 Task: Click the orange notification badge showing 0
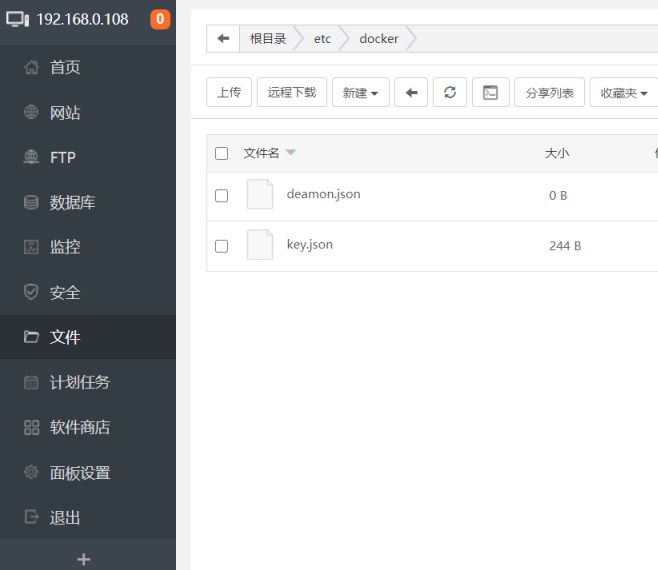pyautogui.click(x=160, y=19)
